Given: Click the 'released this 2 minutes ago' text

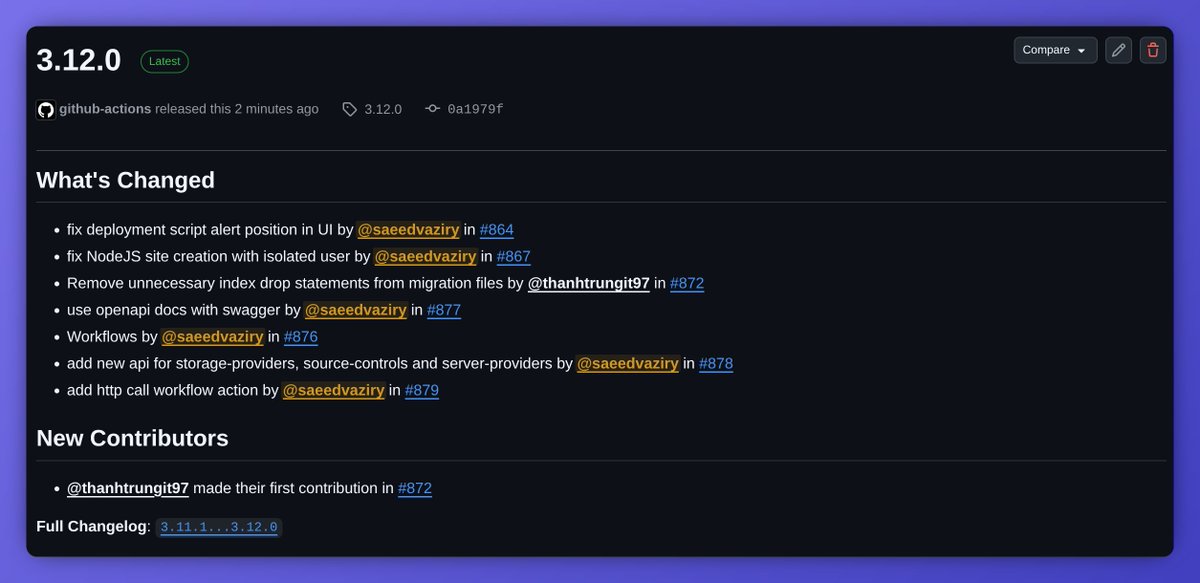Looking at the screenshot, I should click(x=237, y=109).
